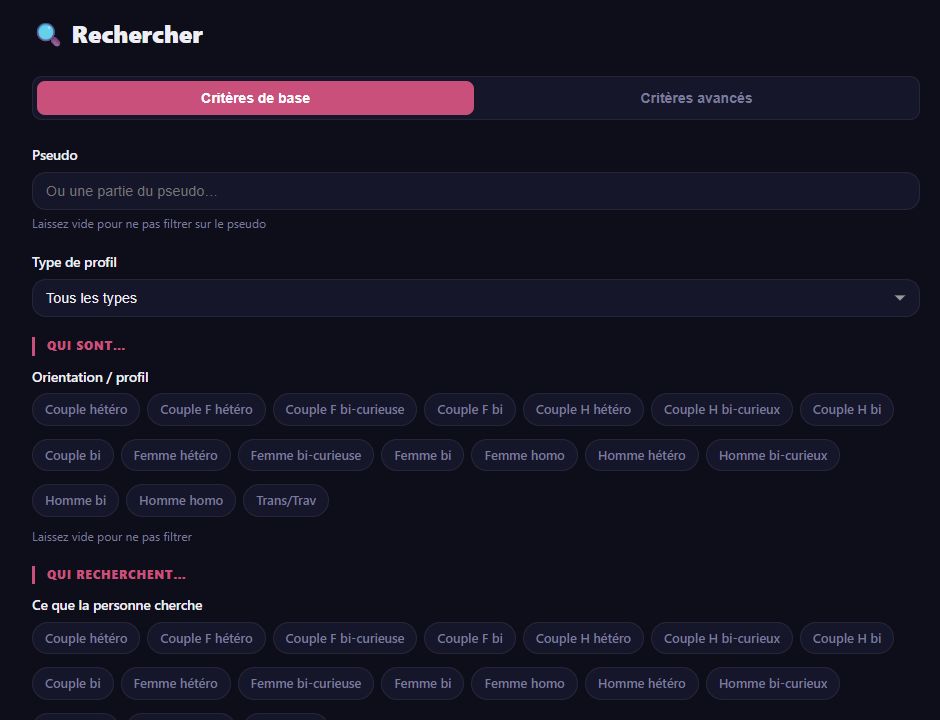Select the Tous les types combo box
The width and height of the screenshot is (940, 720).
coord(475,298)
